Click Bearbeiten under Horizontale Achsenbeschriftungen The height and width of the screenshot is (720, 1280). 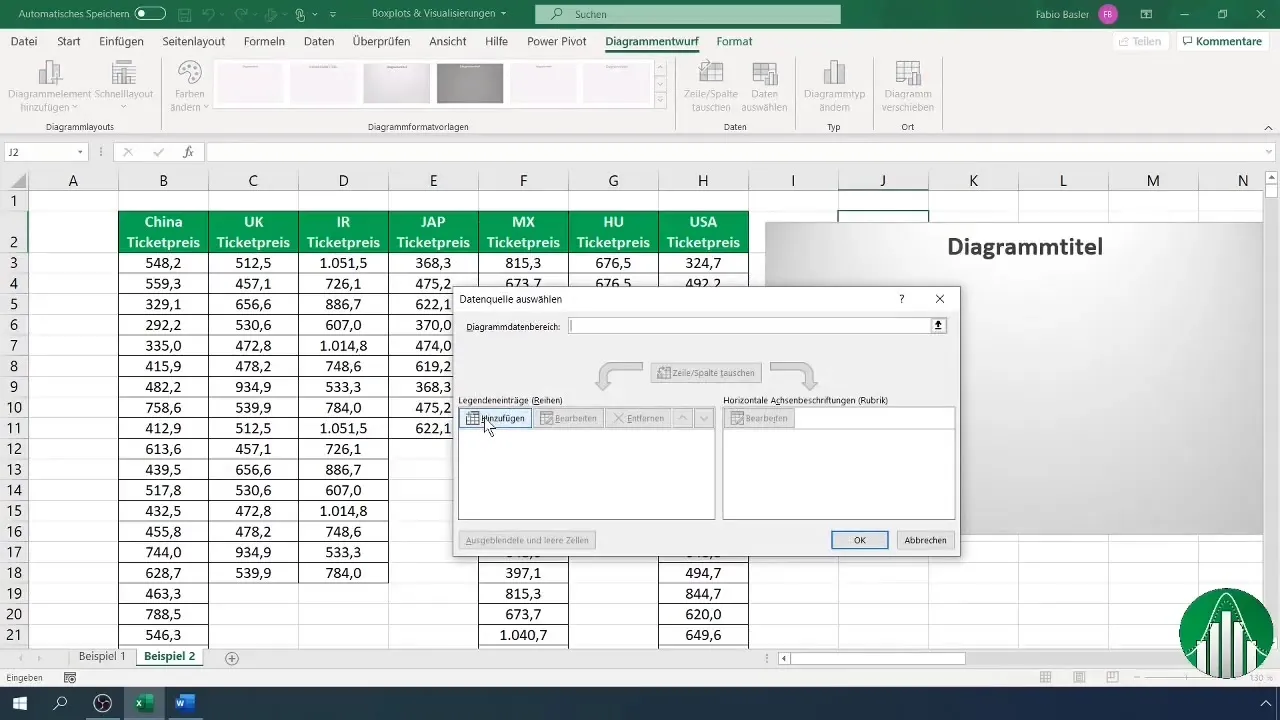pyautogui.click(x=759, y=418)
